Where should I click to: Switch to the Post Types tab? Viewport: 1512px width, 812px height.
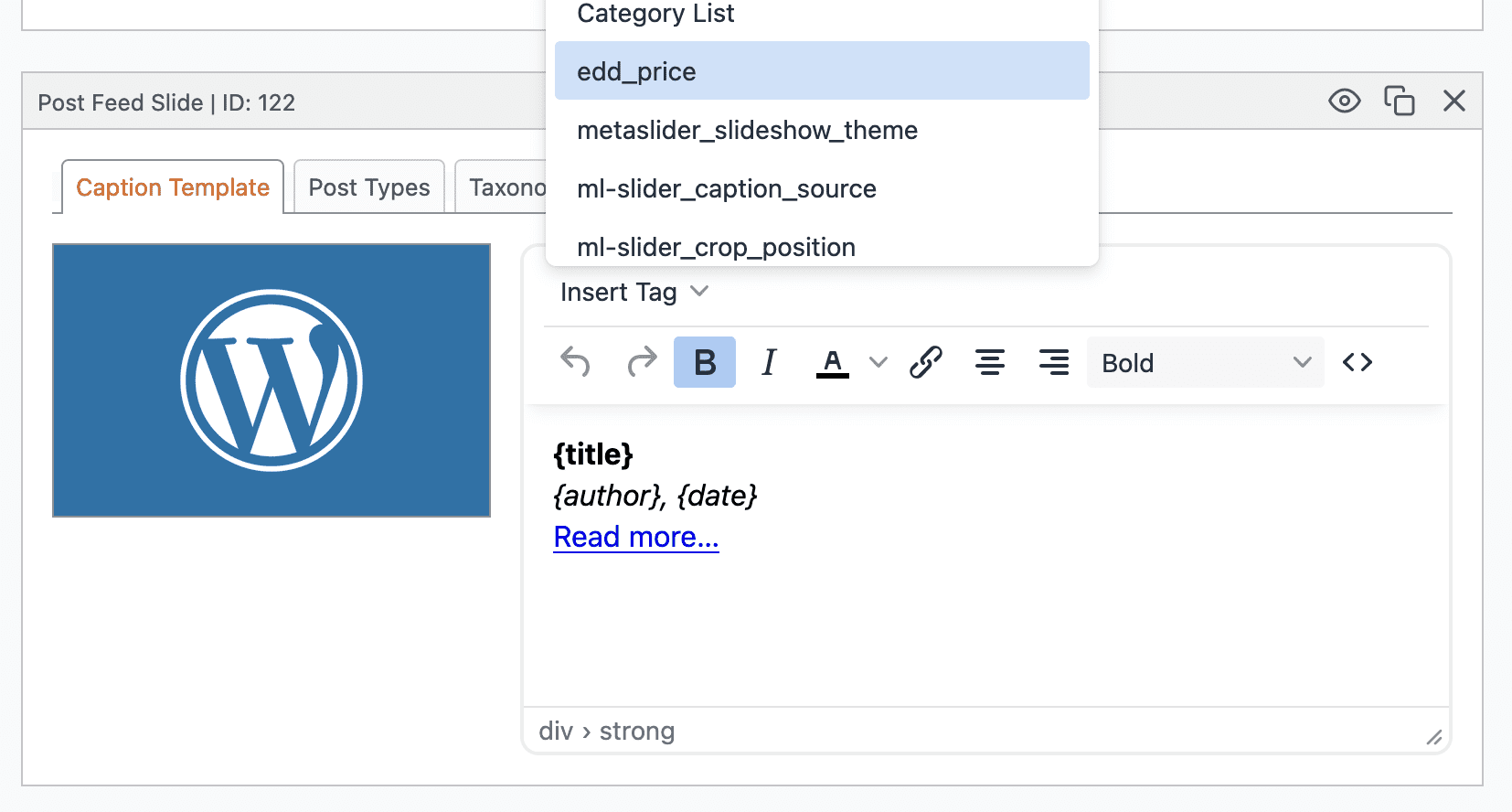point(368,187)
